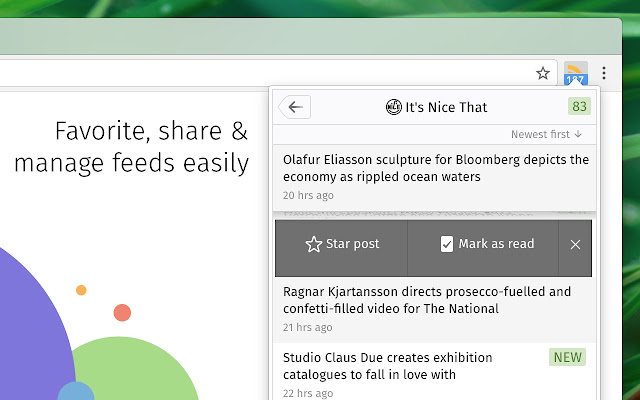Go back using the arrow button
The image size is (640, 400).
[x=295, y=107]
